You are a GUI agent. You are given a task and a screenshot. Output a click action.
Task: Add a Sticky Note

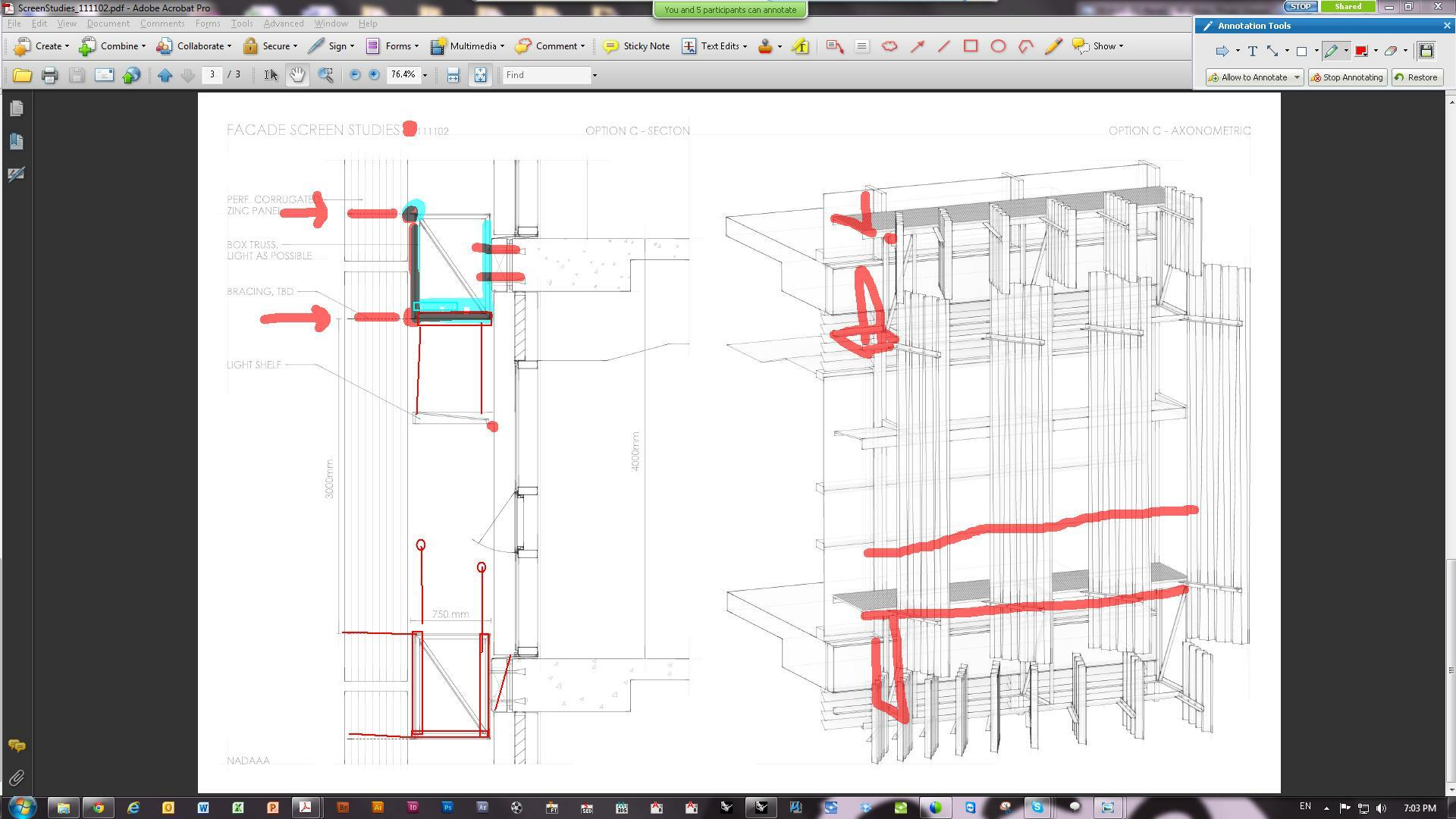637,46
